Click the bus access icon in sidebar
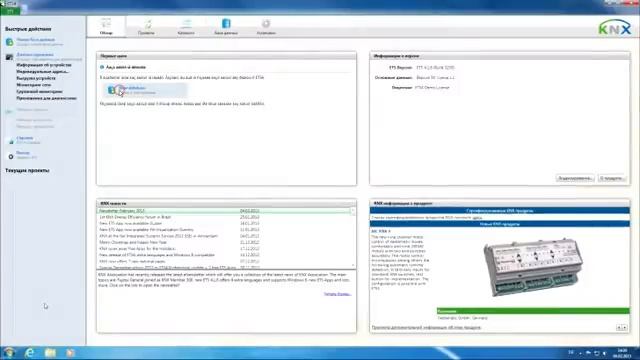The height and width of the screenshot is (360, 640). pyautogui.click(x=9, y=57)
